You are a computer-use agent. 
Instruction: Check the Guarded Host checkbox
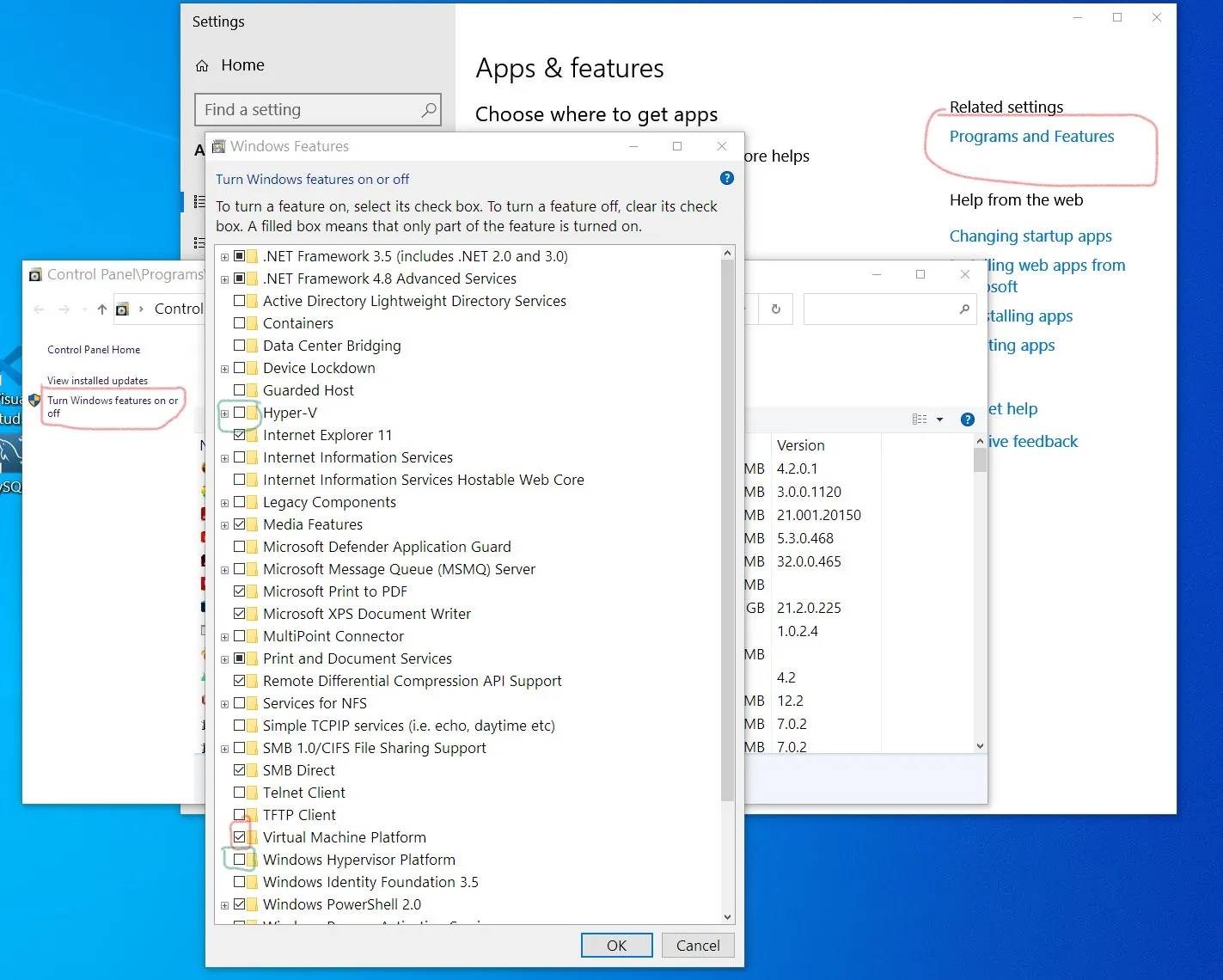tap(240, 390)
